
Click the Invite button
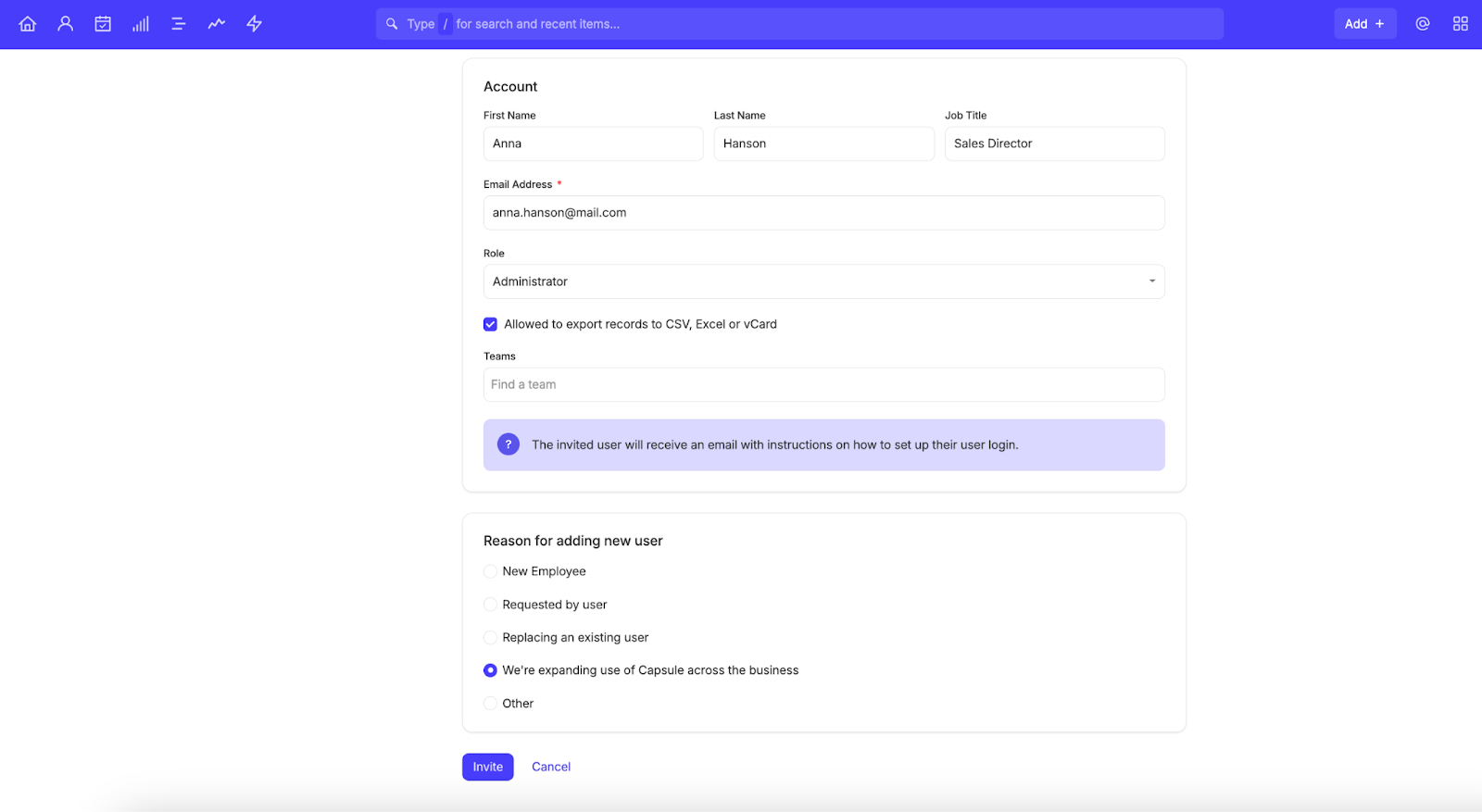(x=488, y=767)
